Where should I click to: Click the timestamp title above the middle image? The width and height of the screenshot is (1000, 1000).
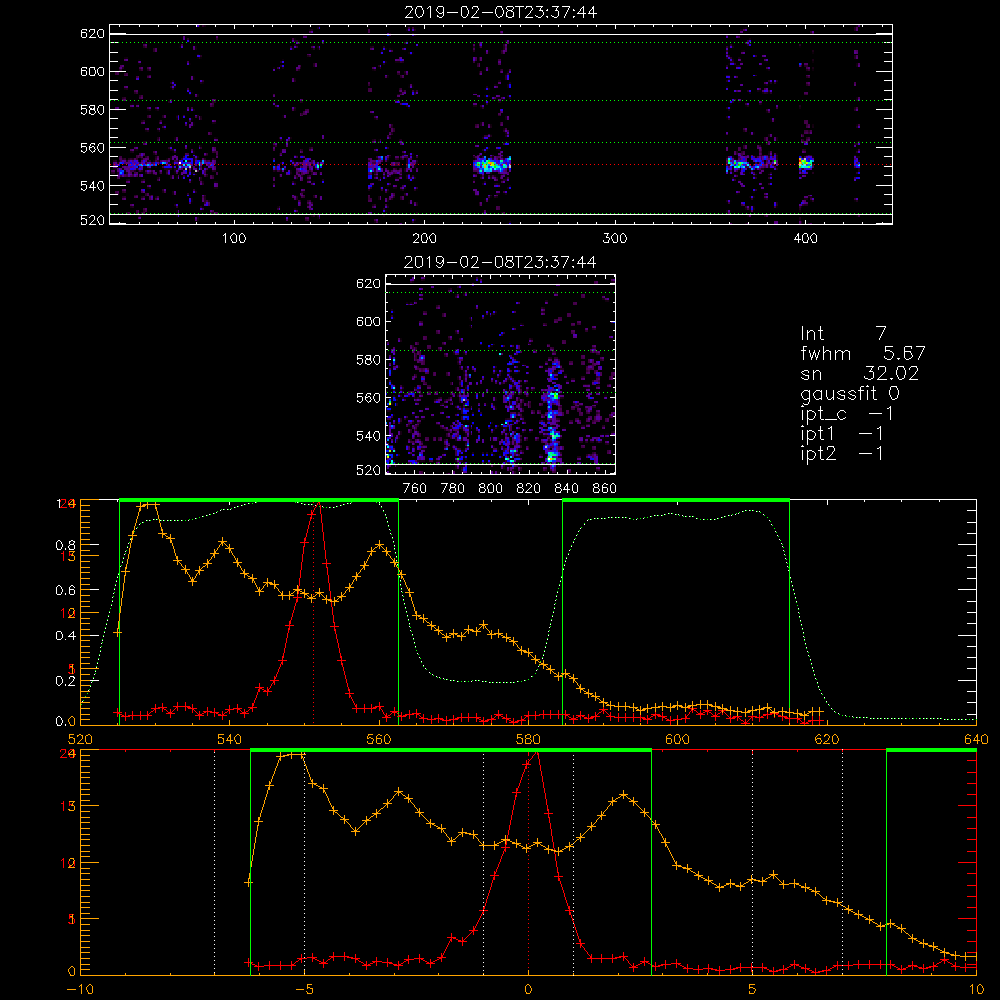[x=500, y=262]
